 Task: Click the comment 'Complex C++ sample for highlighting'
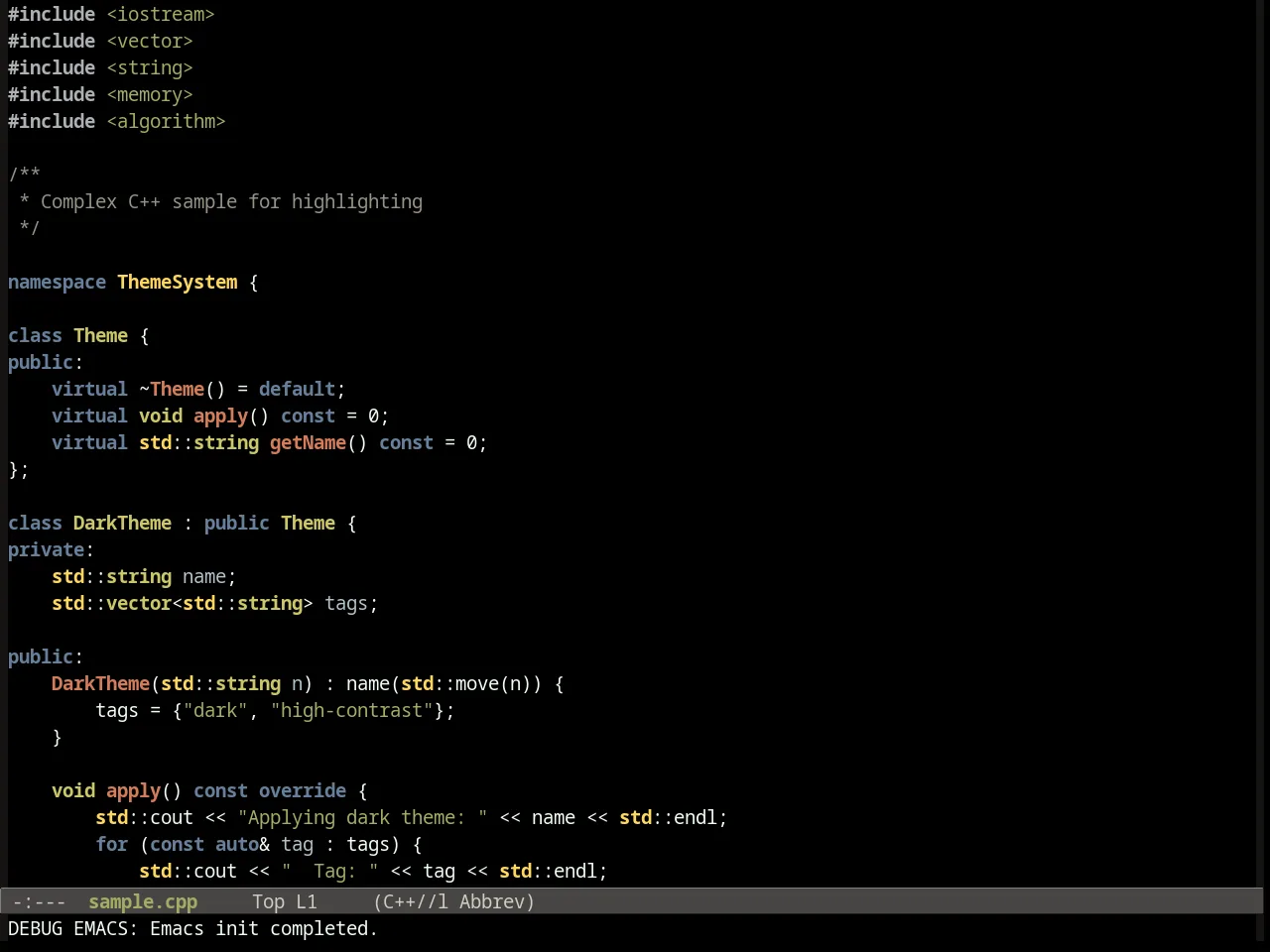[231, 201]
